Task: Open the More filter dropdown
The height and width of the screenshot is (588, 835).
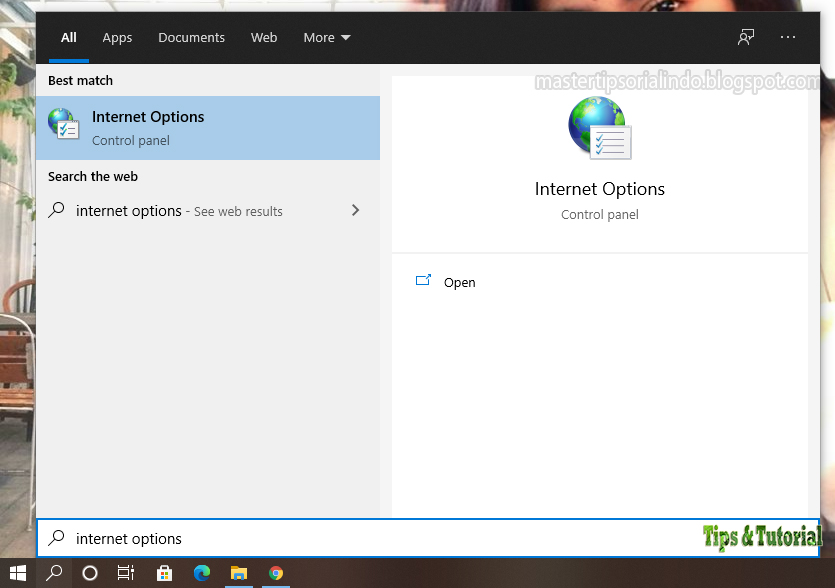Action: [326, 37]
